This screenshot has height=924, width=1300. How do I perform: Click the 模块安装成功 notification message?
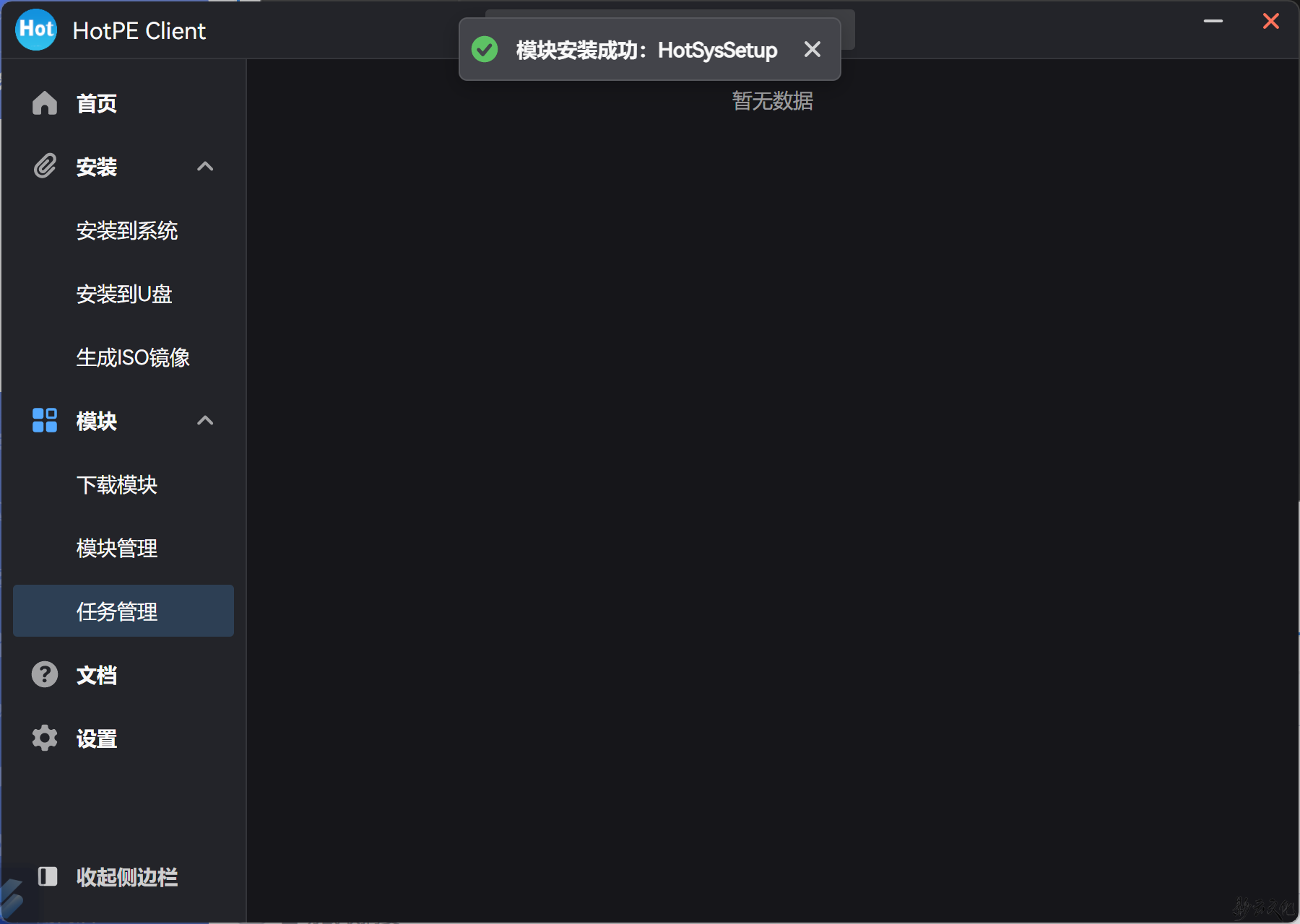[x=646, y=50]
